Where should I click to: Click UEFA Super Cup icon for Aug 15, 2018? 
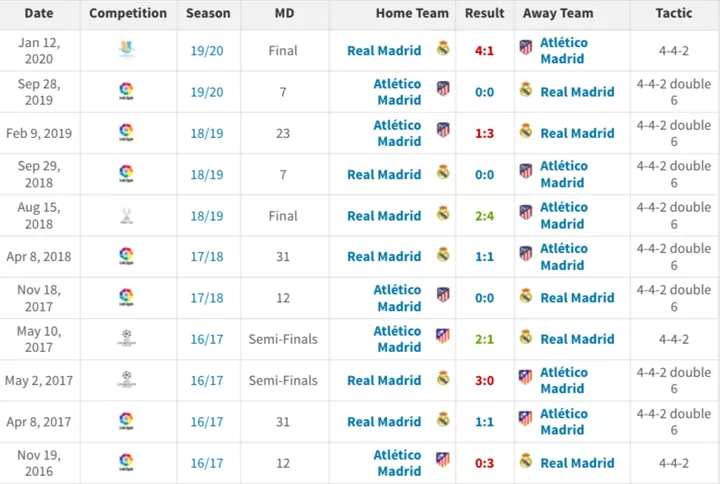point(127,215)
